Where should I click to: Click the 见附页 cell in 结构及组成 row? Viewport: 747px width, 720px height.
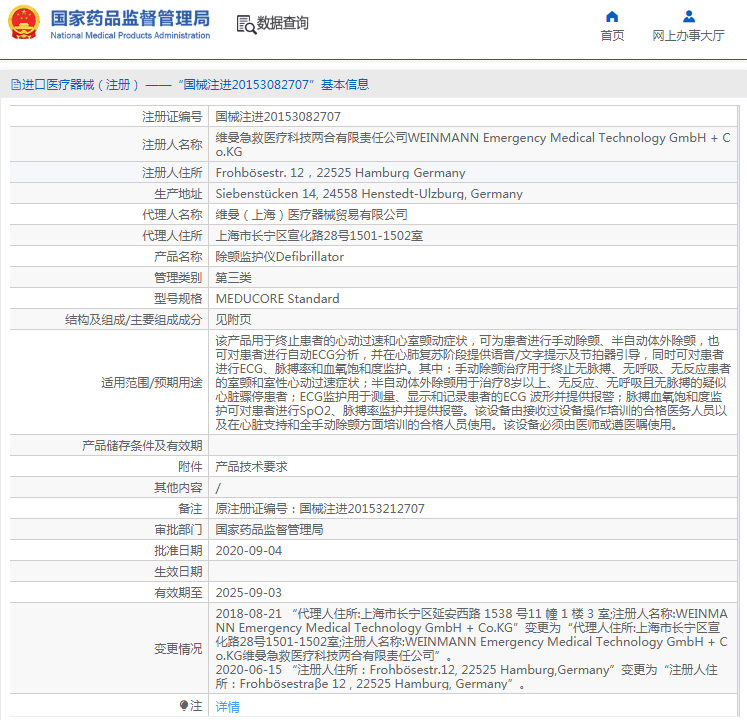click(x=234, y=320)
